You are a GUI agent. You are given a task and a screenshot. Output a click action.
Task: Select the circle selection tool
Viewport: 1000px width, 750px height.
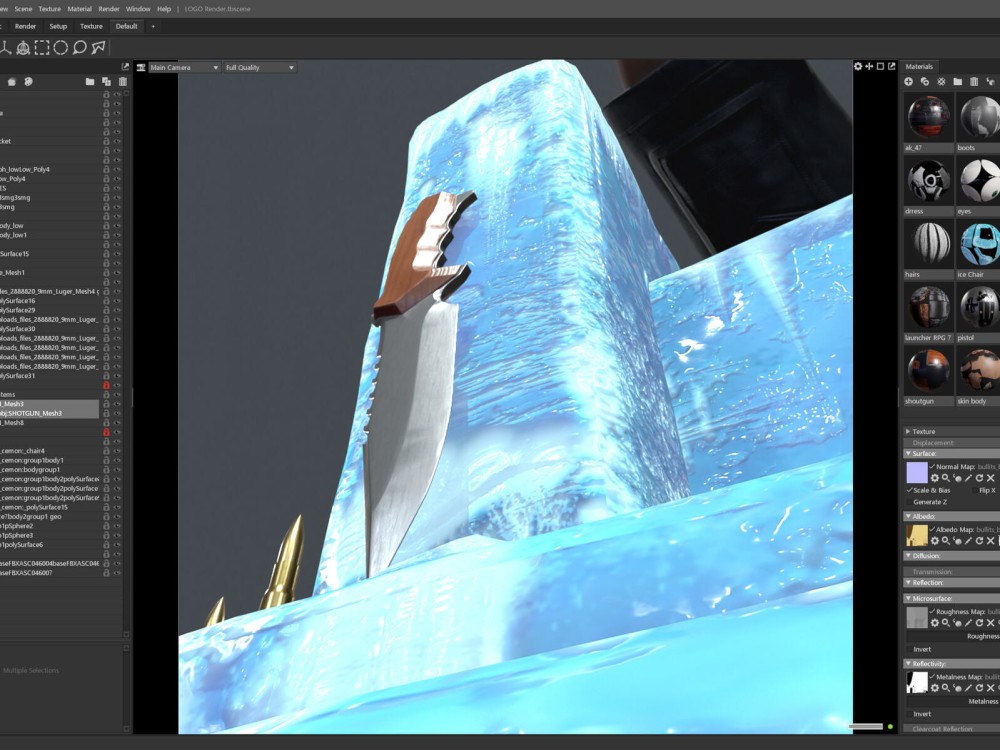[61, 48]
